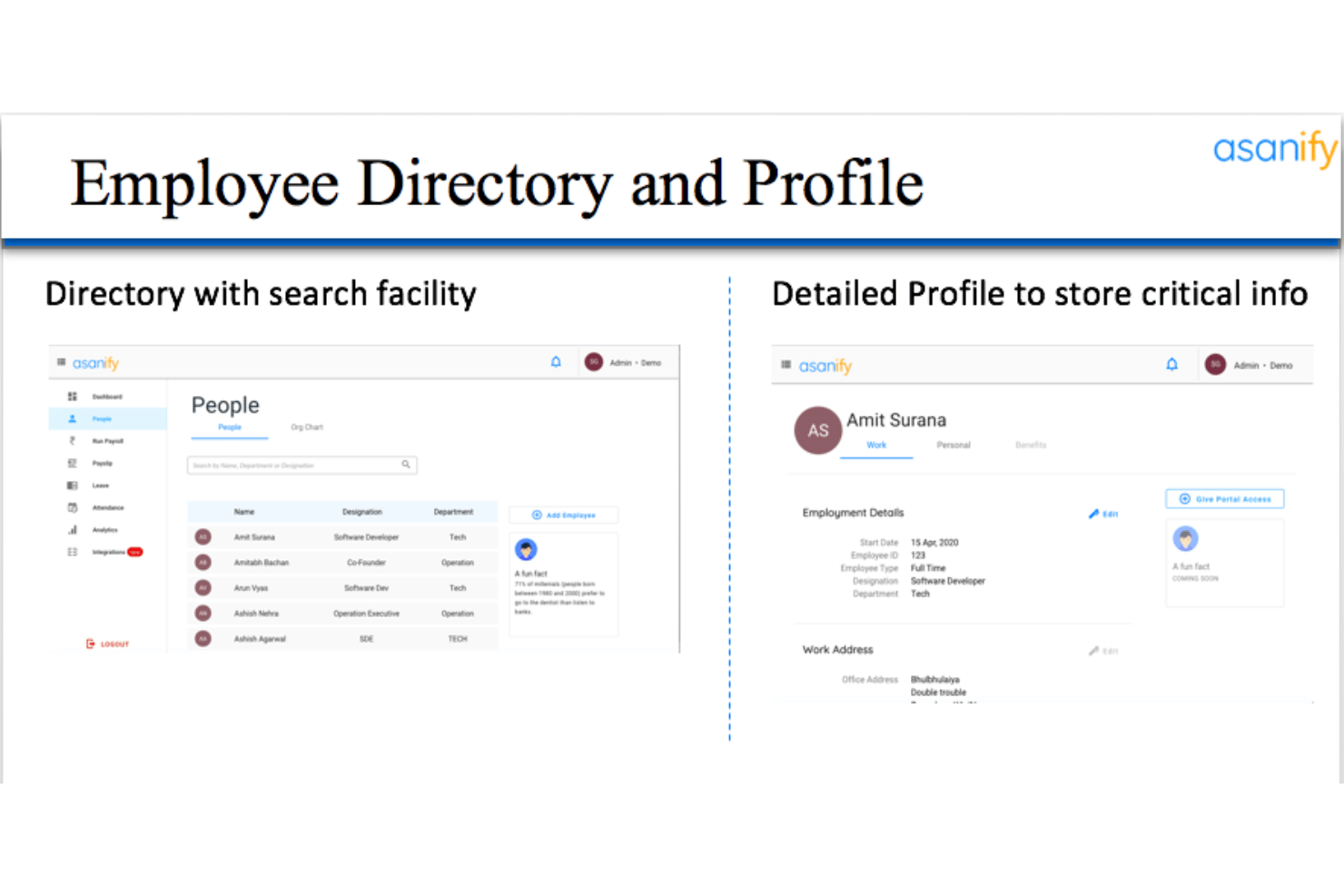This screenshot has width=1344, height=896.
Task: Click the Operation Executive designation cell
Action: (366, 614)
